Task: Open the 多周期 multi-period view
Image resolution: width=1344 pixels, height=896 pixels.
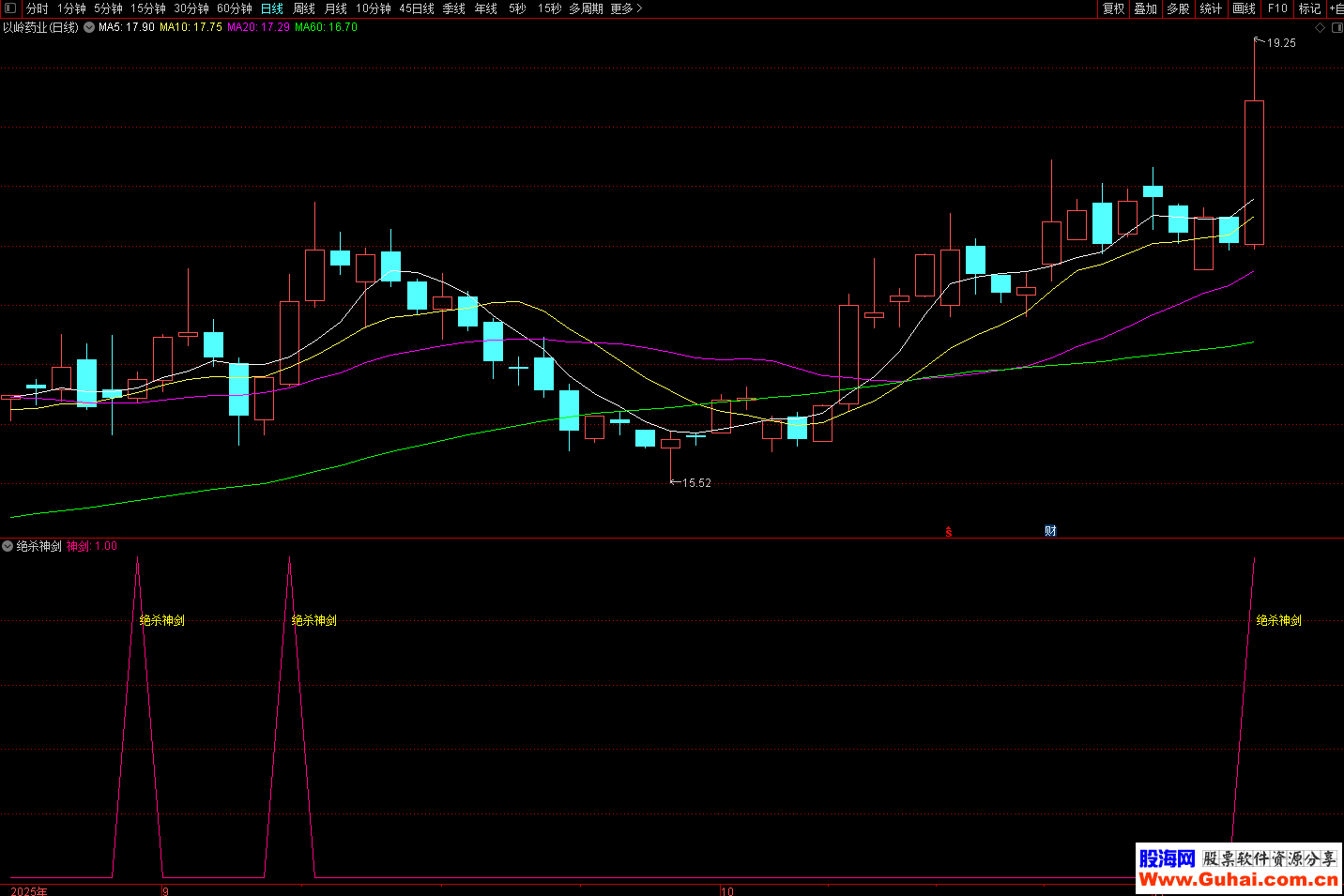Action: pyautogui.click(x=586, y=8)
